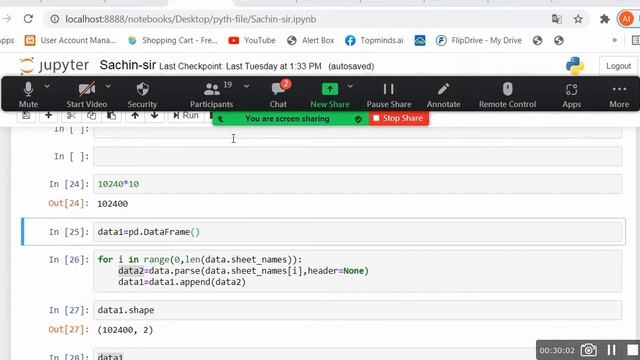Screen dimensions: 640x360
Task: Click cell data1=pd.DataFrame()
Action: (358, 232)
